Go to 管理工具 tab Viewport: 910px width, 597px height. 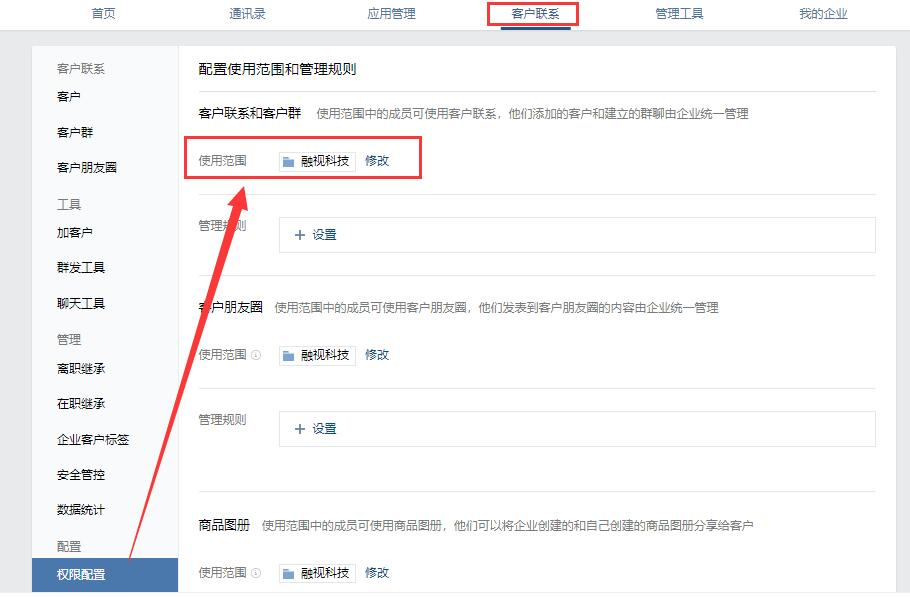[679, 13]
